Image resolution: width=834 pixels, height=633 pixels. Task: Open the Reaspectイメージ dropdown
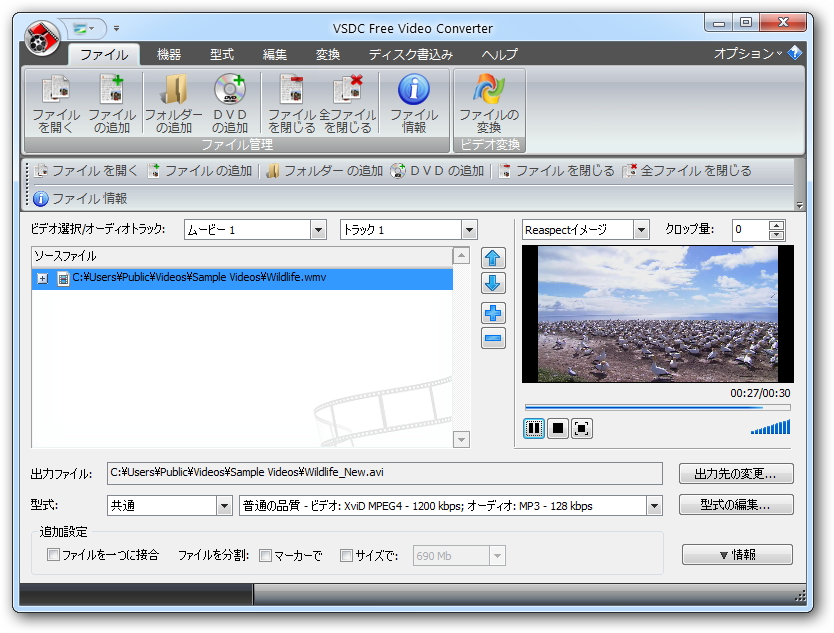[x=644, y=229]
